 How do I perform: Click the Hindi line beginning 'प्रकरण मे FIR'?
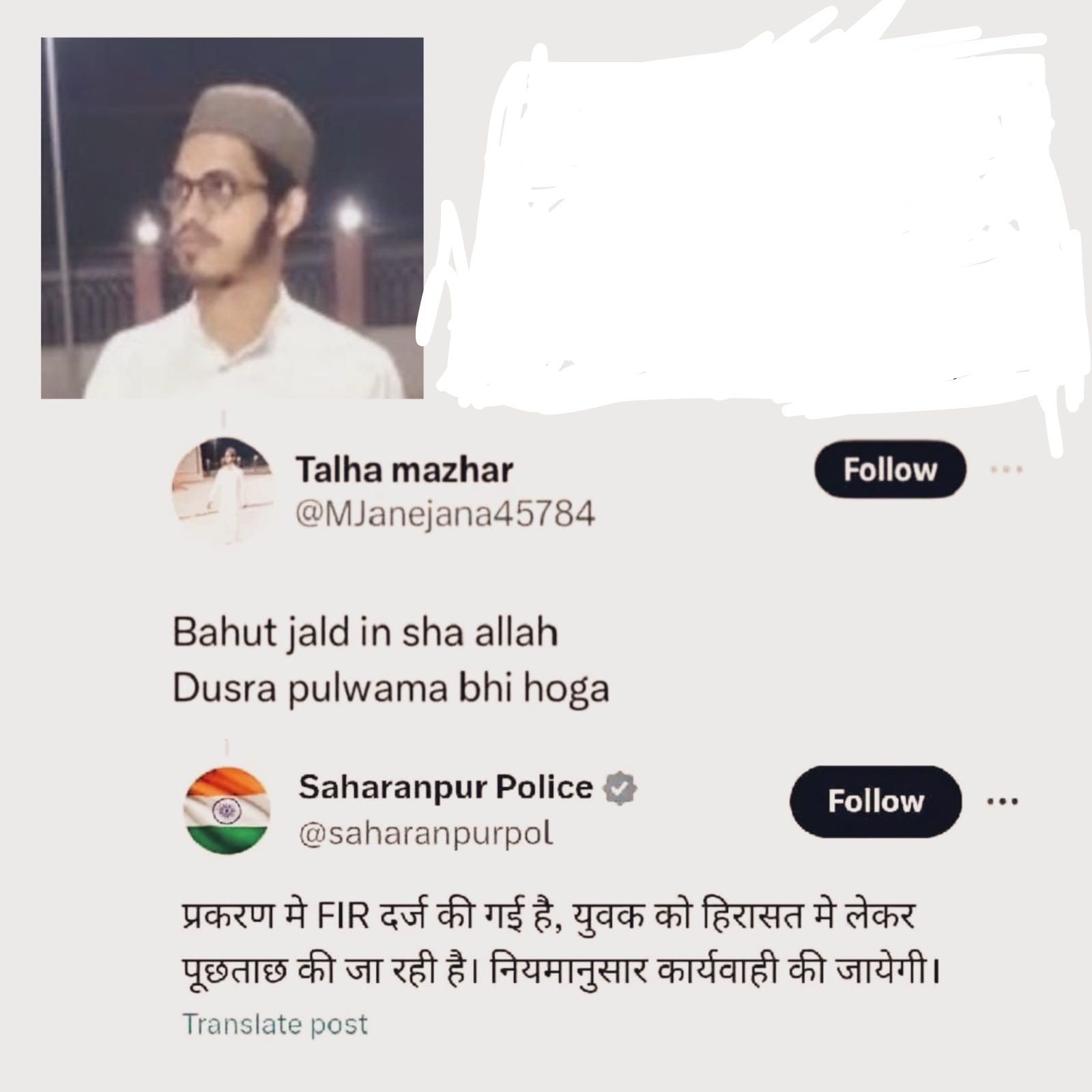[549, 916]
